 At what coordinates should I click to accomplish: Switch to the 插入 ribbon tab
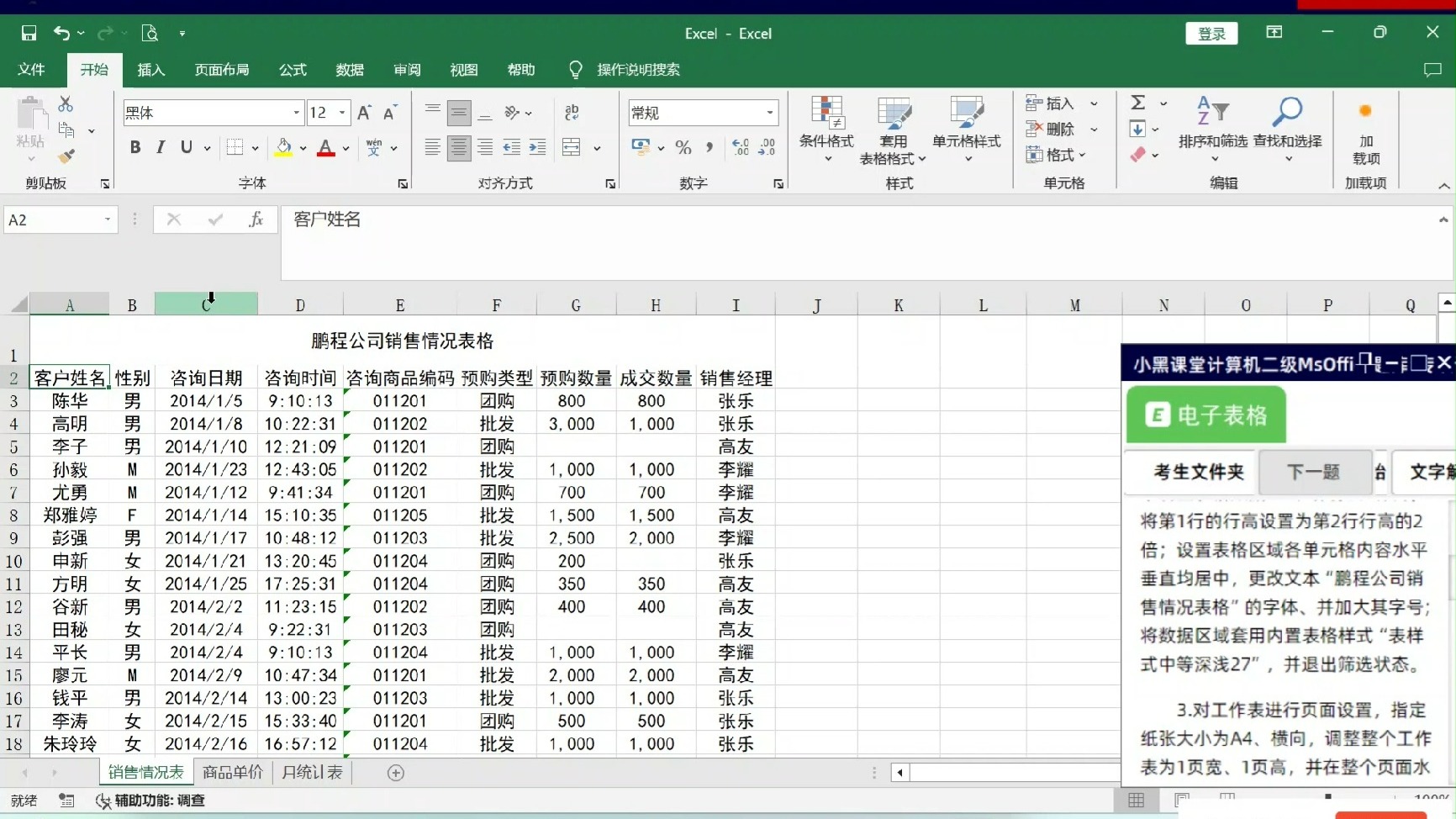coord(150,70)
